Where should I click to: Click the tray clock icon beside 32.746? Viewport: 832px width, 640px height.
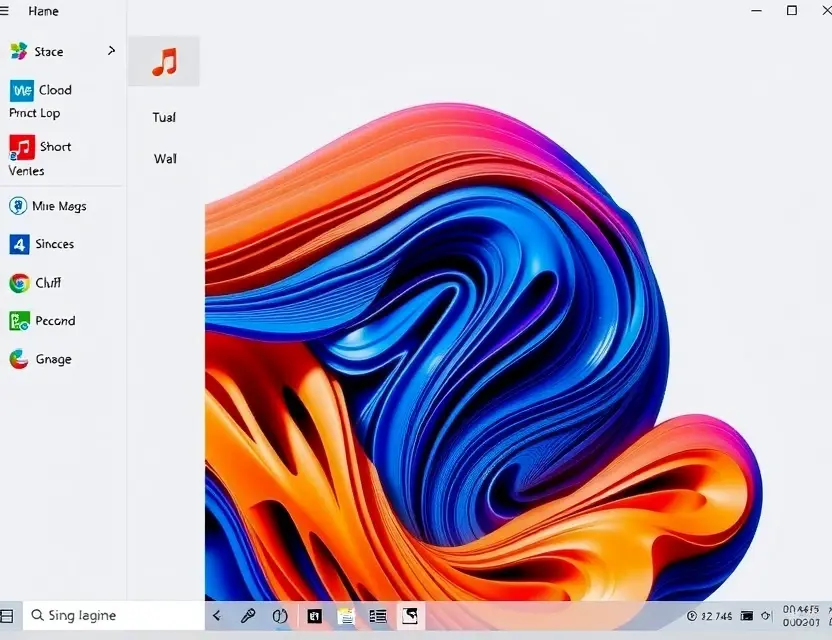(692, 616)
